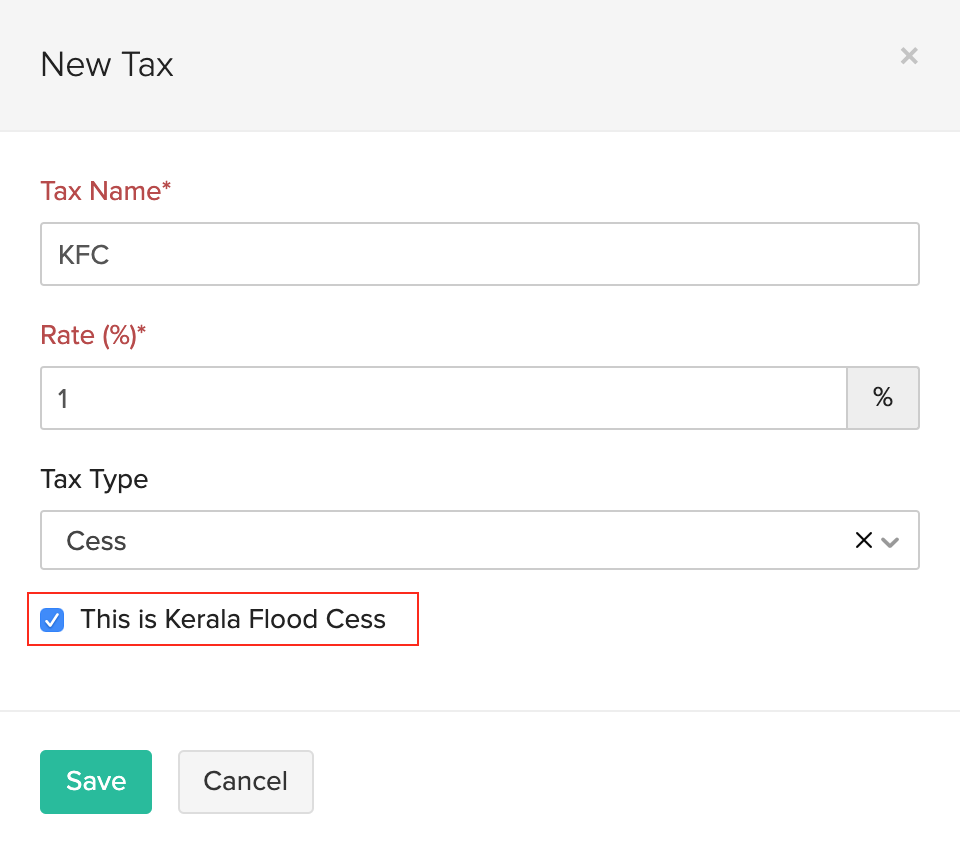Screen dimensions: 960x854
Task: Click the 'Tax Name*' field label
Action: (106, 191)
